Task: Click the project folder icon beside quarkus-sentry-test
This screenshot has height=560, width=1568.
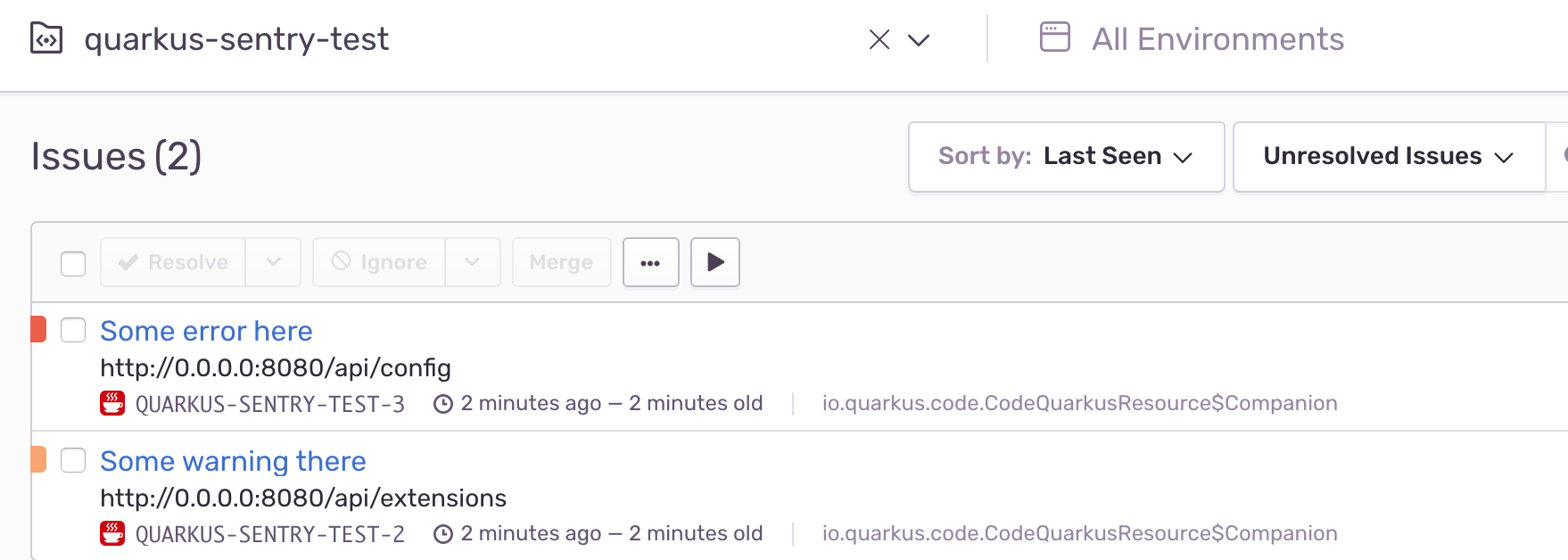Action: pyautogui.click(x=46, y=39)
